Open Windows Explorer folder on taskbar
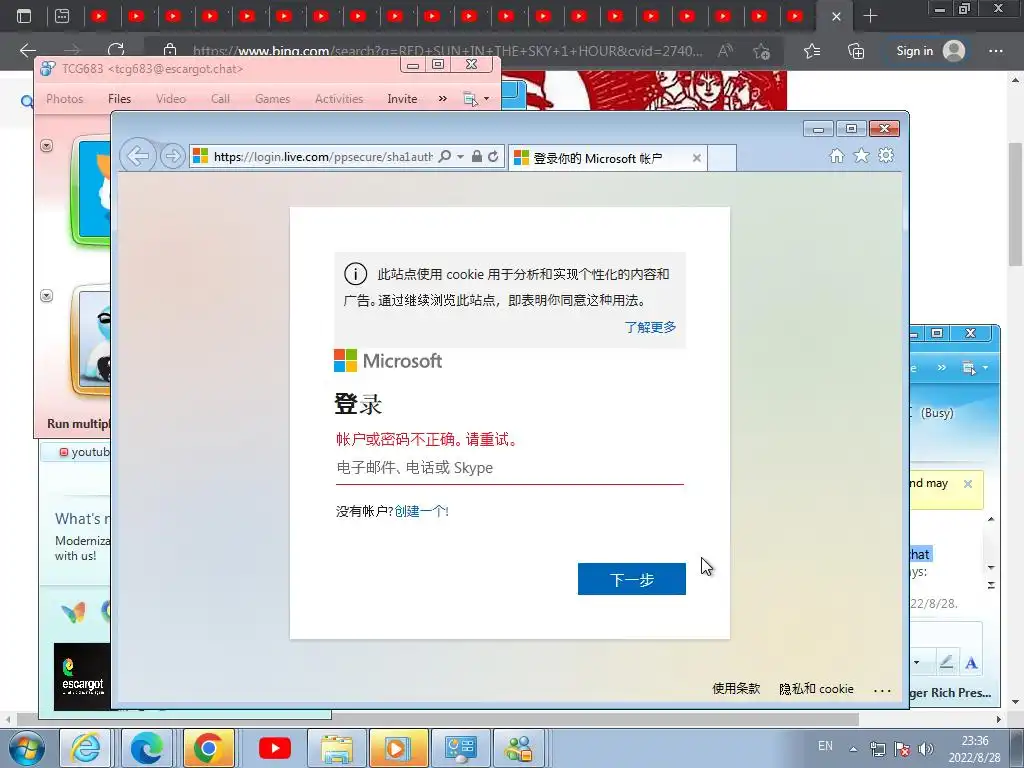 pyautogui.click(x=336, y=748)
